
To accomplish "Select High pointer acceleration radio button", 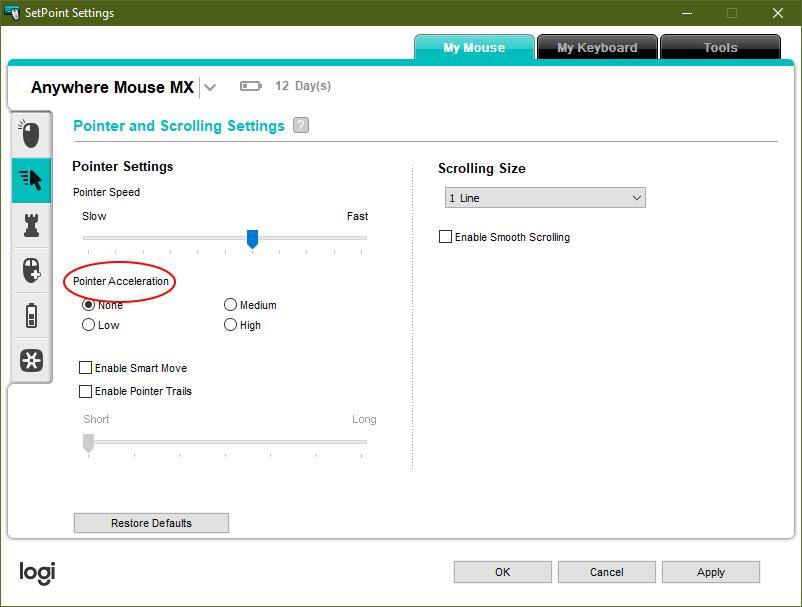I will [x=231, y=325].
